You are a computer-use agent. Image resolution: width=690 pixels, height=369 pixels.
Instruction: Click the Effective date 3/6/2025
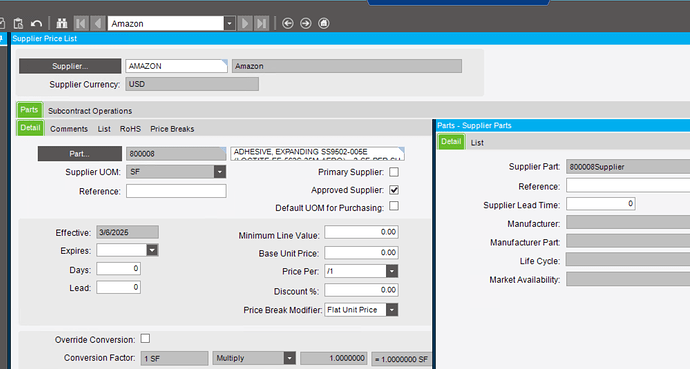click(x=128, y=232)
